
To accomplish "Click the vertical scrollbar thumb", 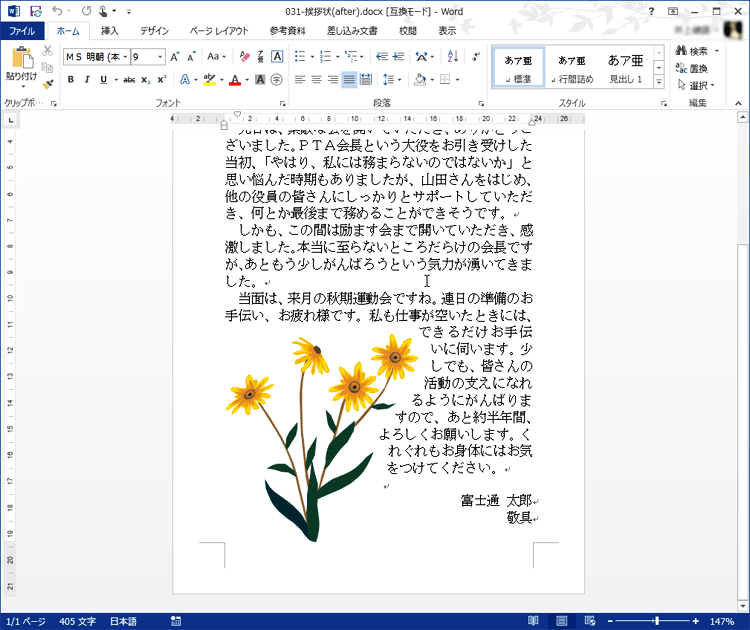I will click(742, 421).
